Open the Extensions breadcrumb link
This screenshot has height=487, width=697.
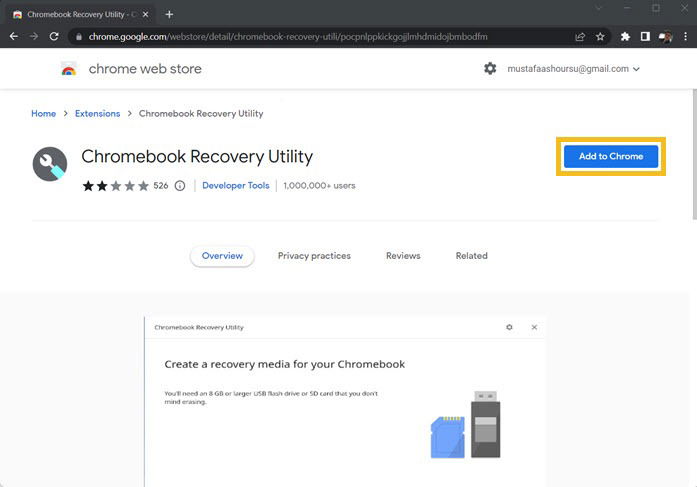(x=97, y=113)
